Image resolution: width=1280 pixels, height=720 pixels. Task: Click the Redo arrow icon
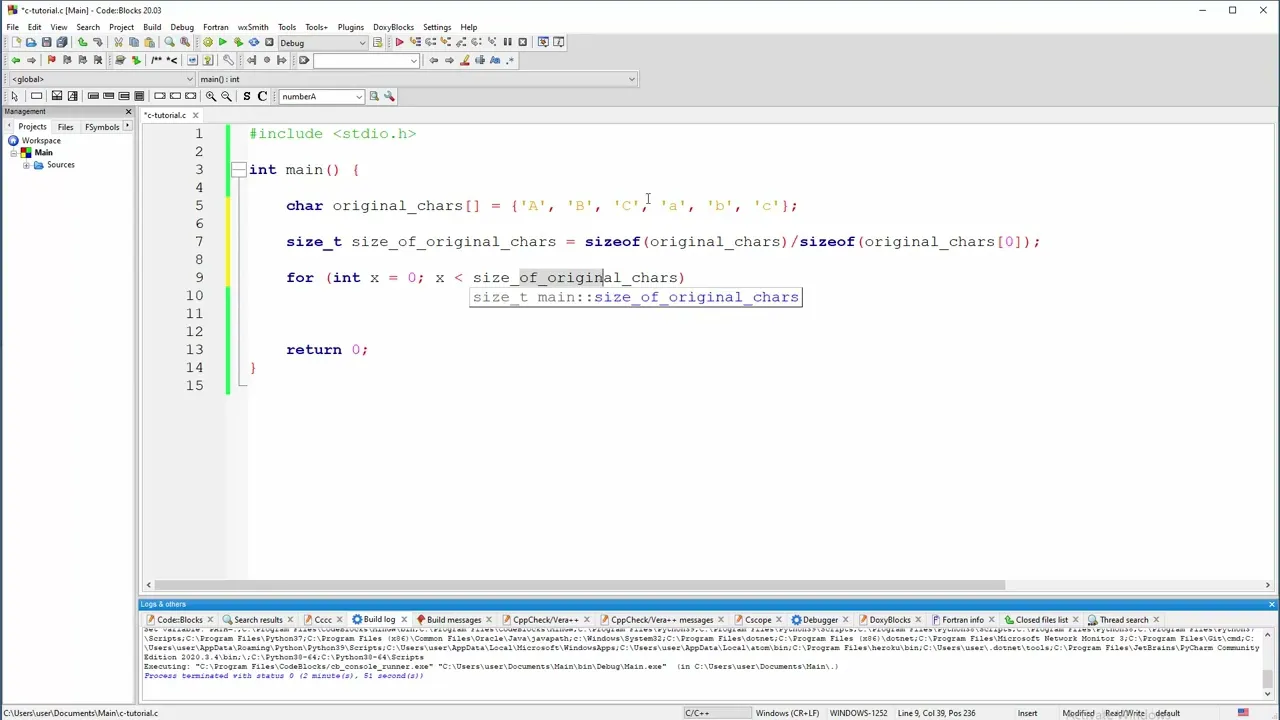click(x=97, y=42)
